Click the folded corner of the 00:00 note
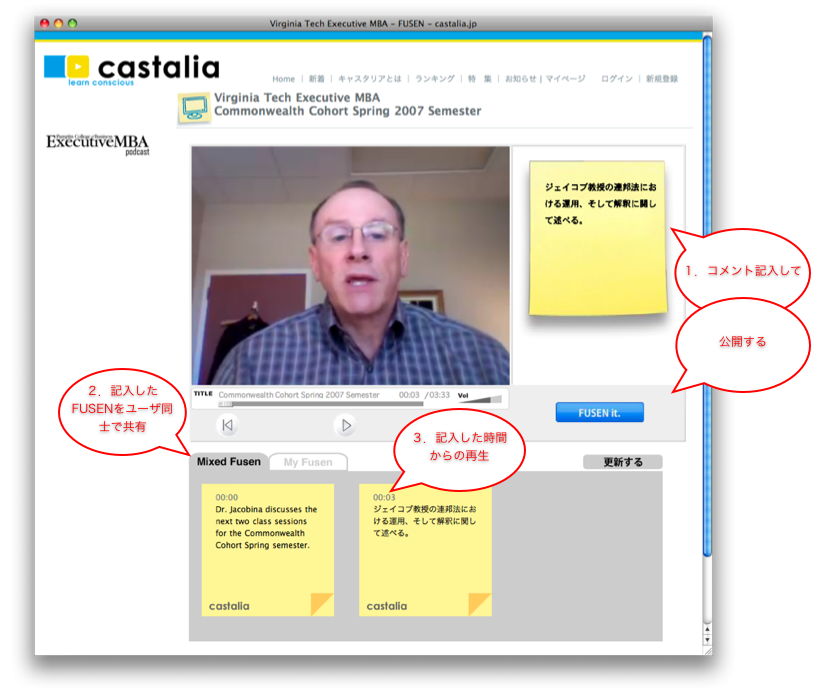Viewport: 823px width, 690px height. pos(322,604)
